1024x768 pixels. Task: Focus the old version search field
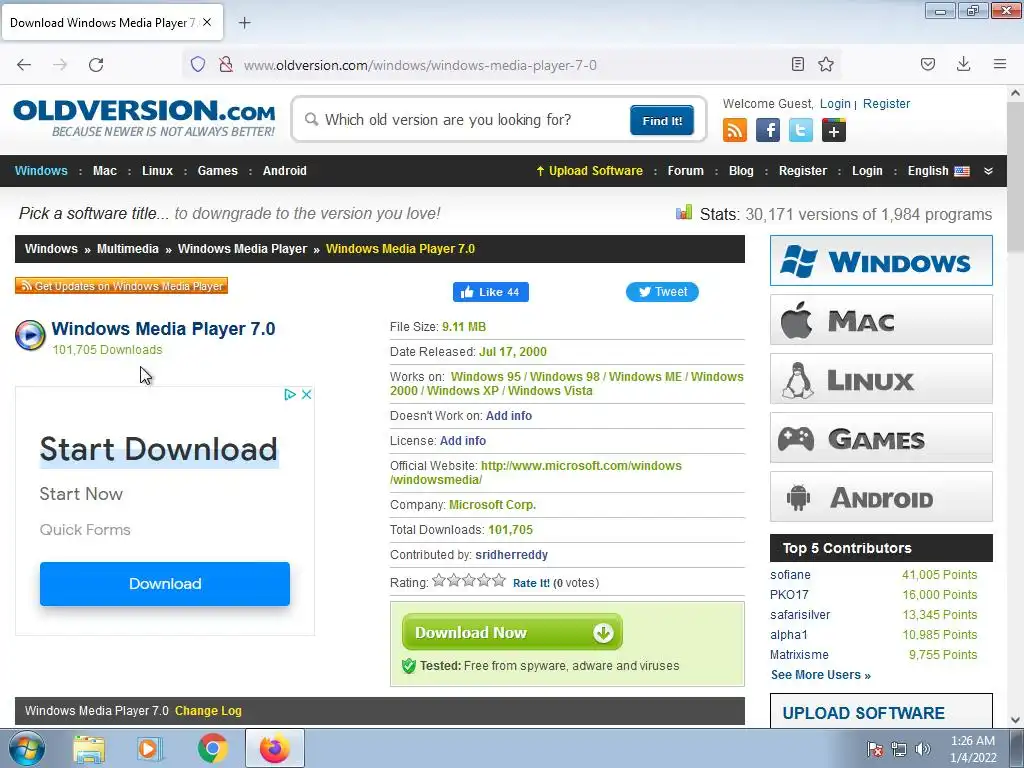point(467,120)
